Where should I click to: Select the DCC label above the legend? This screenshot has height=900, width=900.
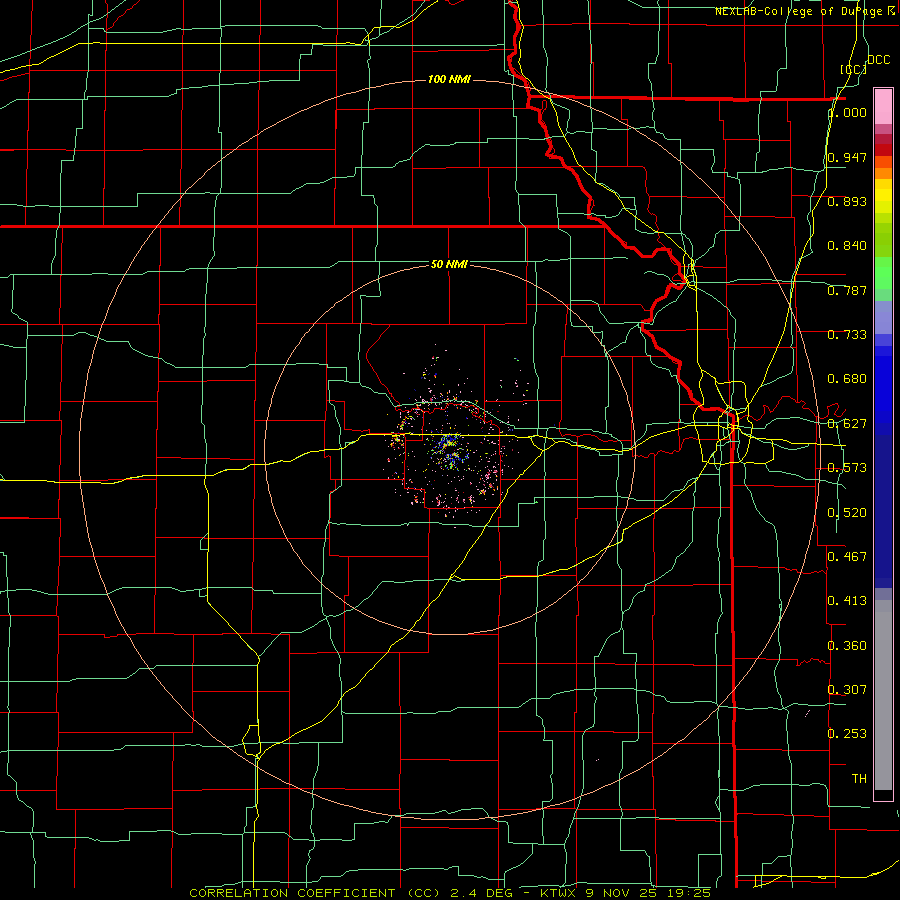pyautogui.click(x=878, y=60)
